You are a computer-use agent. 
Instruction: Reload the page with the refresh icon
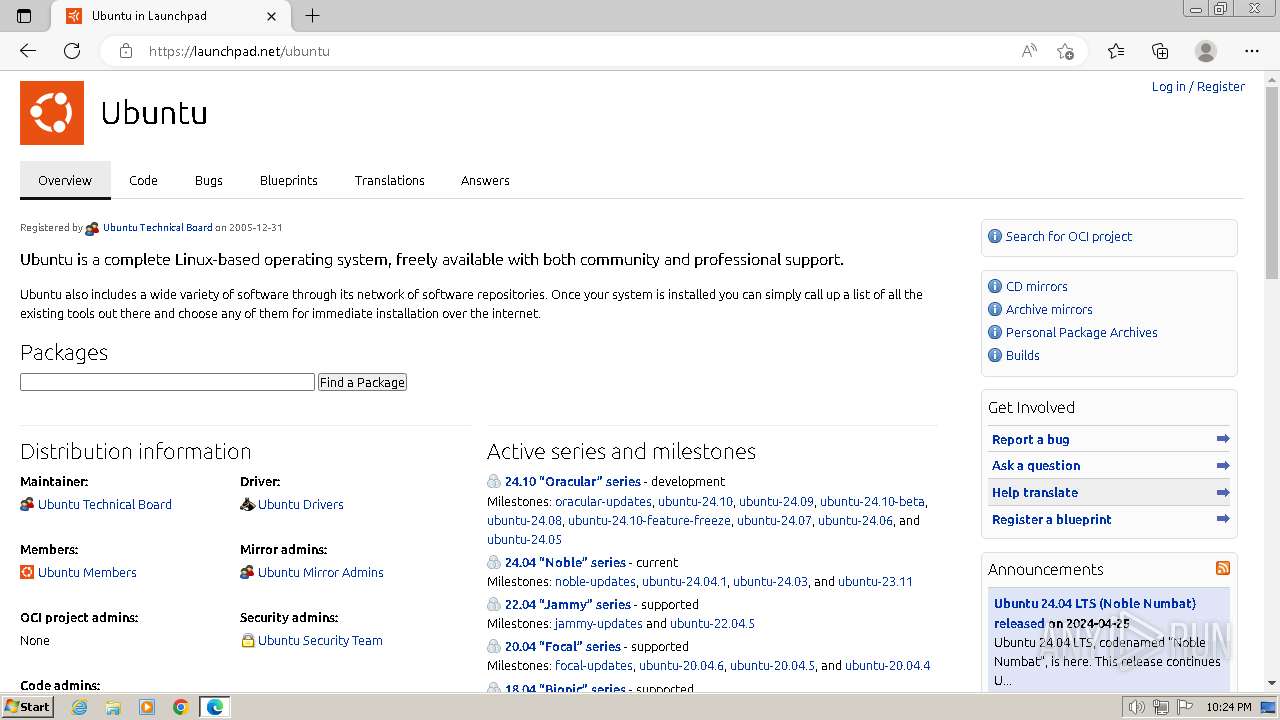[72, 51]
